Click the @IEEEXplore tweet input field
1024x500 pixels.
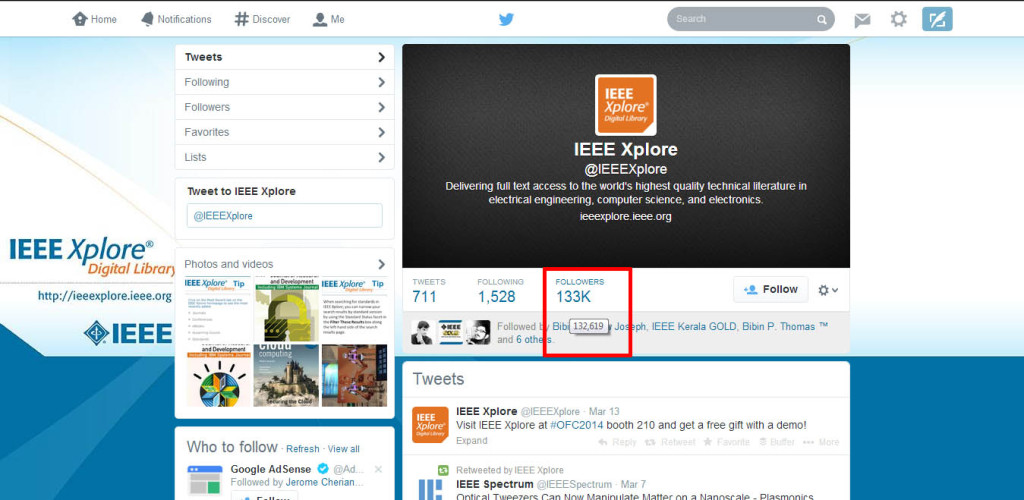pos(285,215)
